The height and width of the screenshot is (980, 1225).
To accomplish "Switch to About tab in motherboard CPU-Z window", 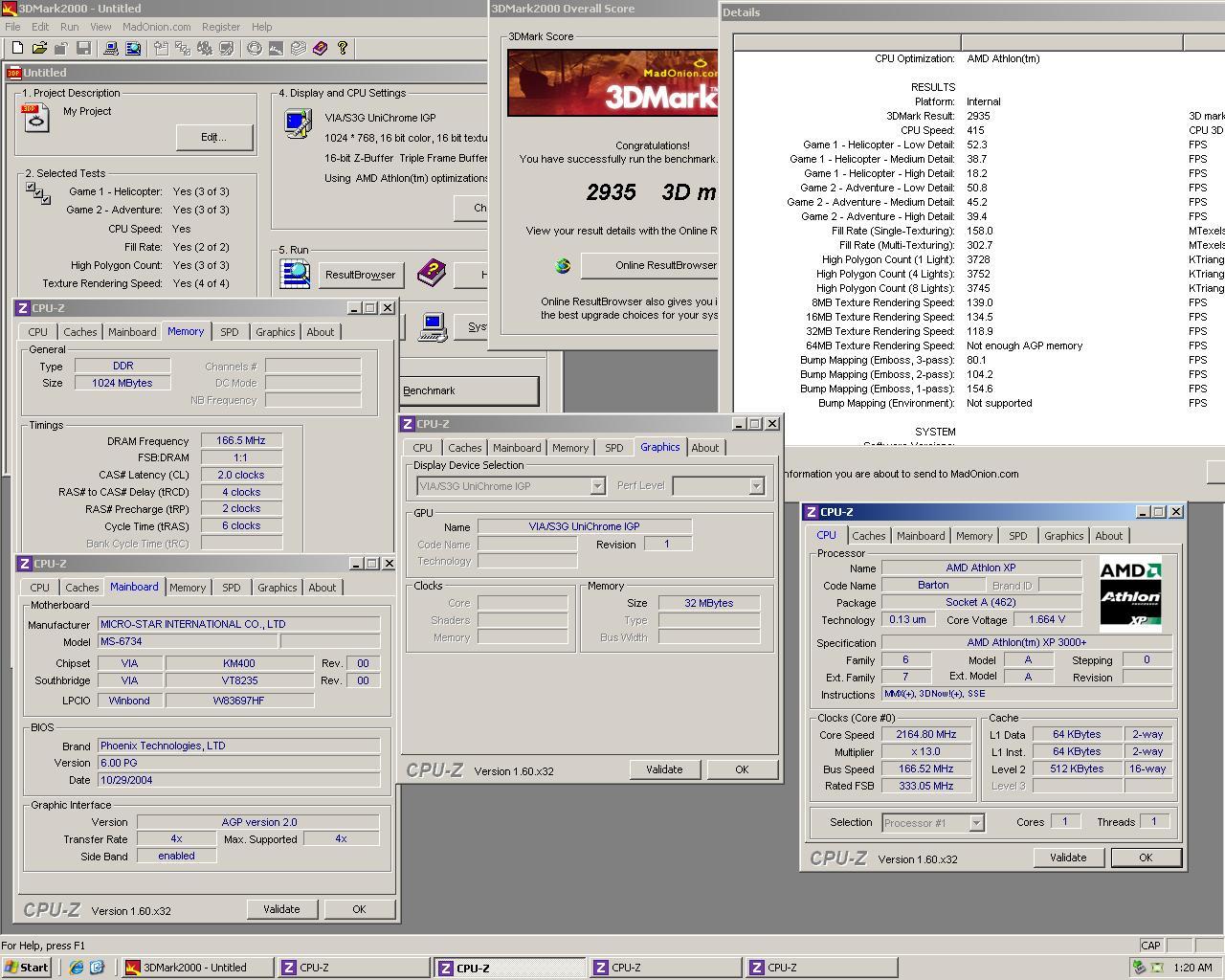I will pos(322,588).
